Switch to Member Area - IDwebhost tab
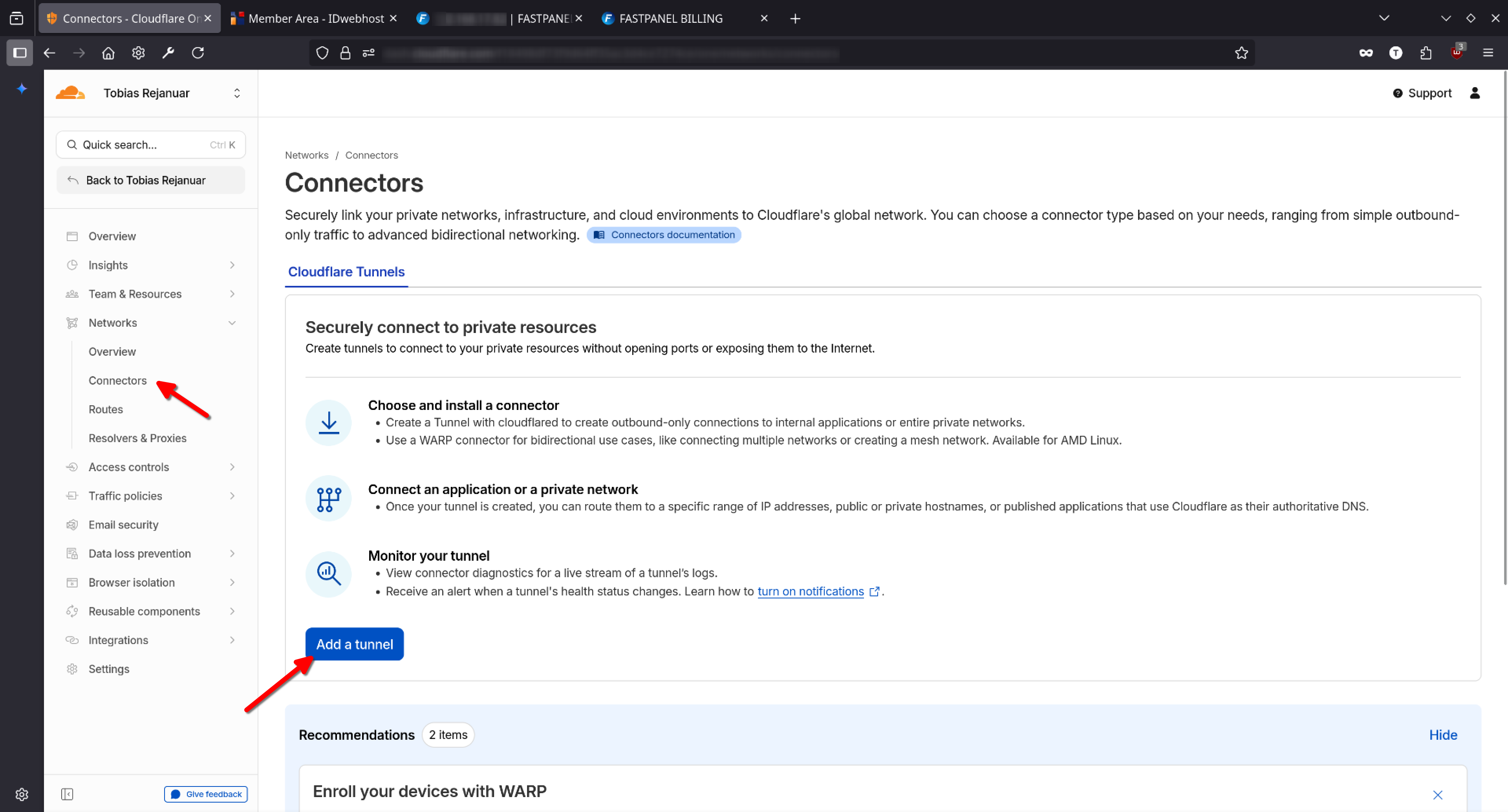Screen dimensions: 1508x812 click(315, 19)
